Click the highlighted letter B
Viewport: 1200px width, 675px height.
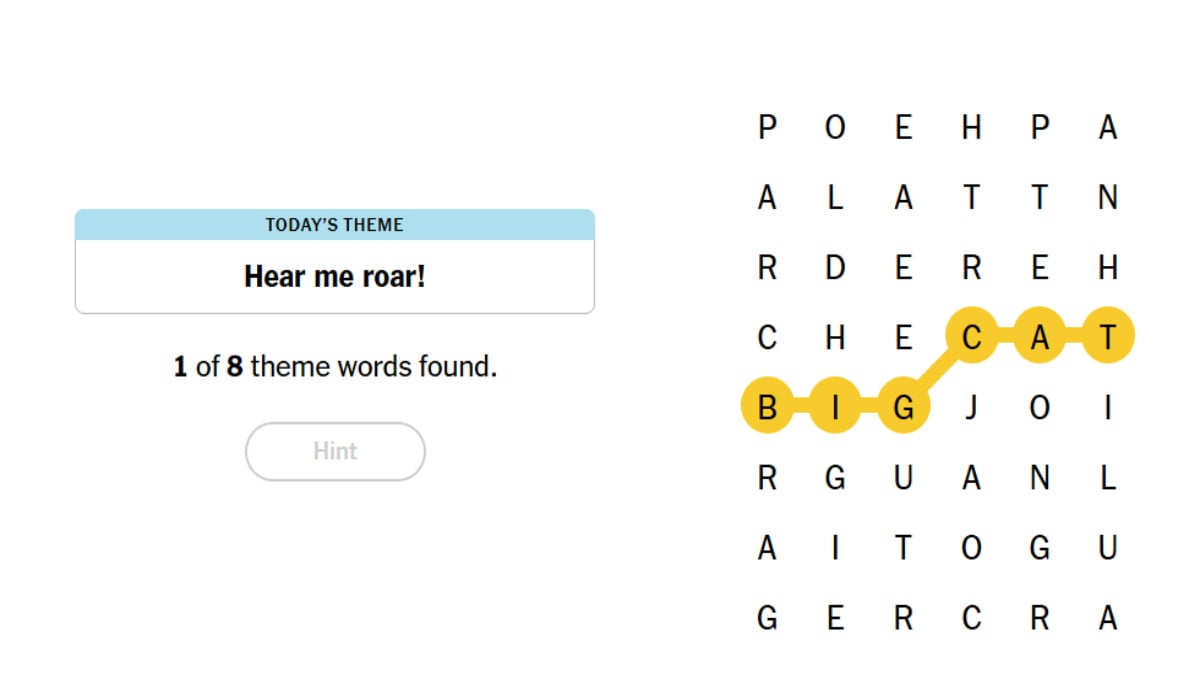767,409
